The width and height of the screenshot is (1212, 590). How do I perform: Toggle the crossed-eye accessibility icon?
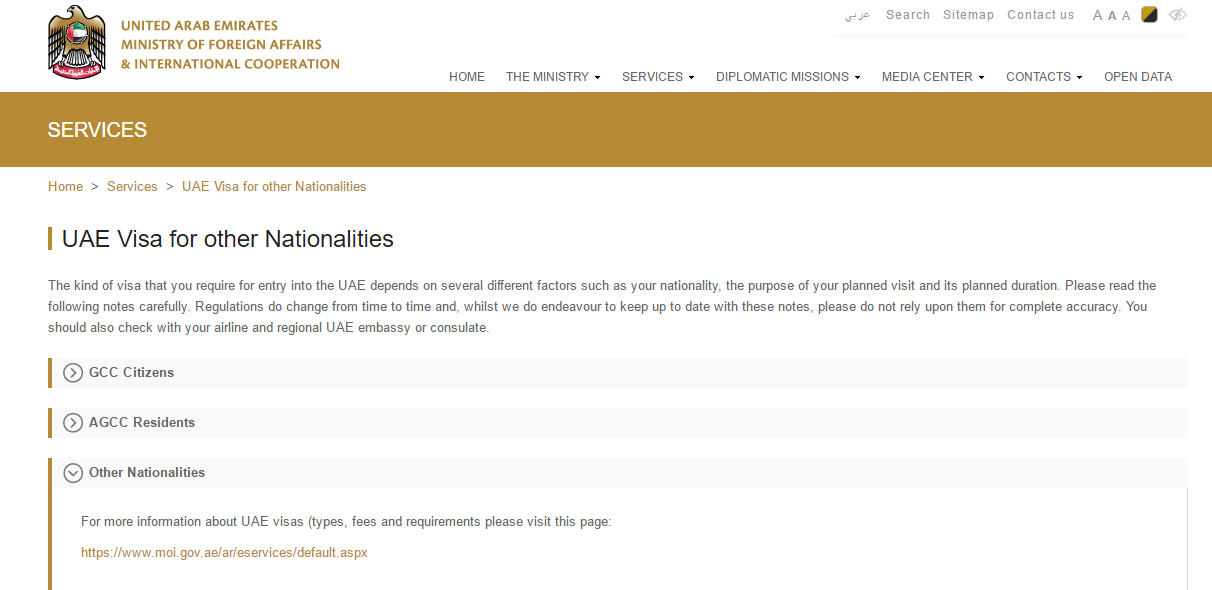click(1177, 15)
